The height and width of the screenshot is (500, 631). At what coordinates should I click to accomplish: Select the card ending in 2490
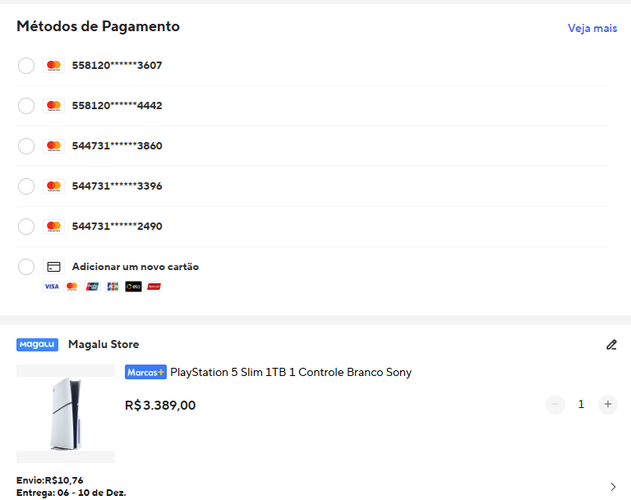pos(26,227)
